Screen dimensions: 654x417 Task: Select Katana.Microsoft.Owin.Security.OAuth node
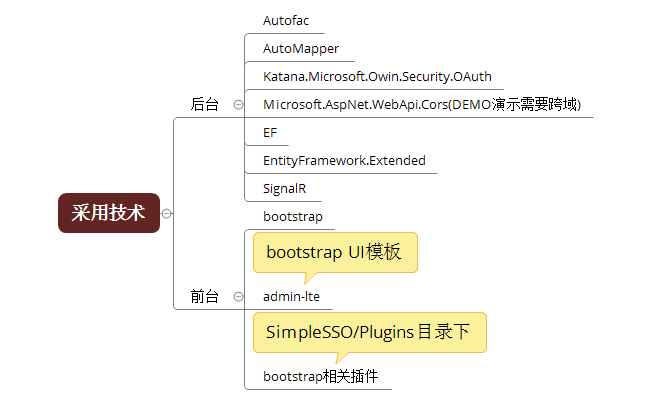click(x=377, y=76)
